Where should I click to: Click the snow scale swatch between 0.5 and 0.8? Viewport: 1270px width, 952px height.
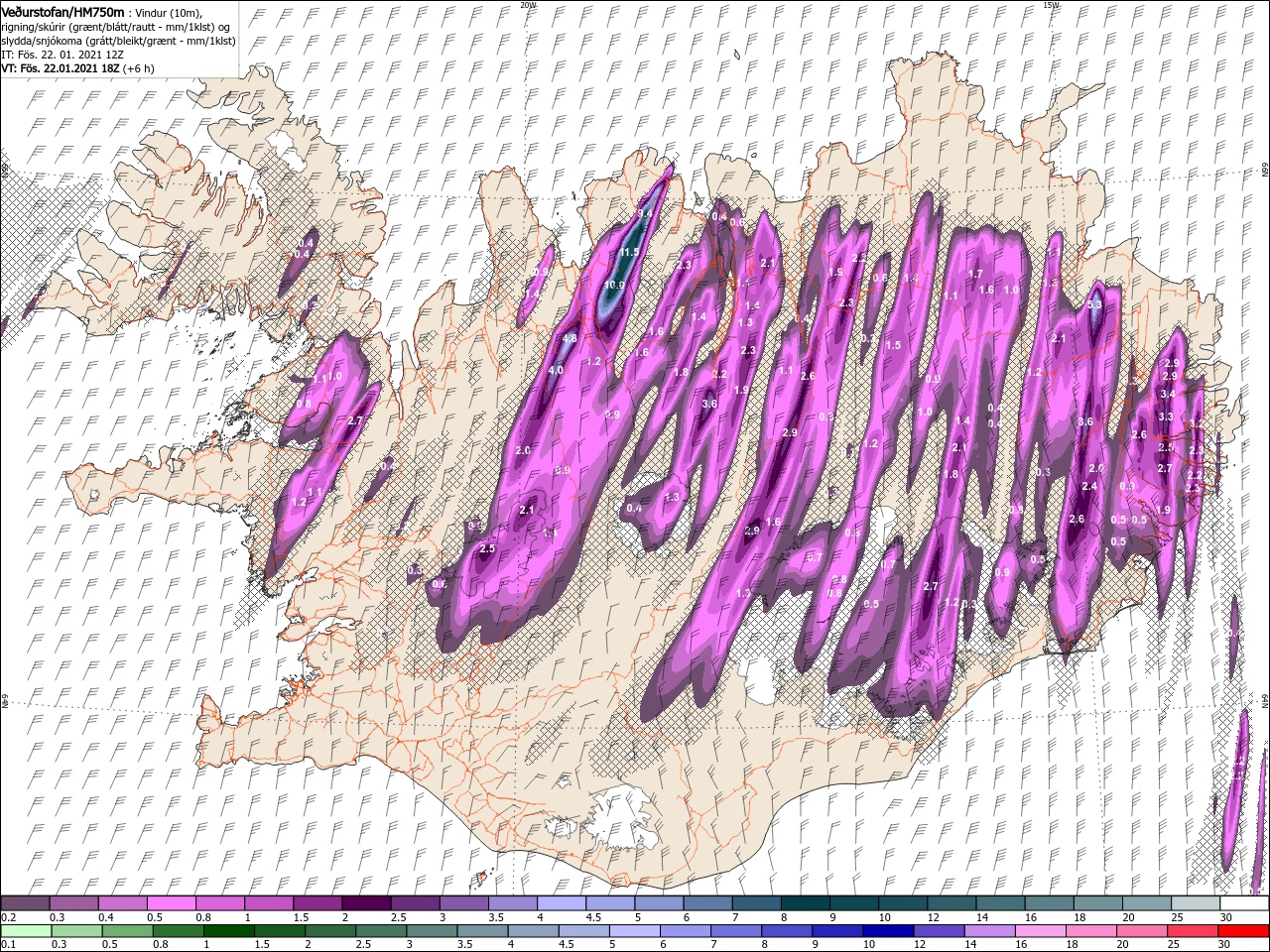coord(171,903)
